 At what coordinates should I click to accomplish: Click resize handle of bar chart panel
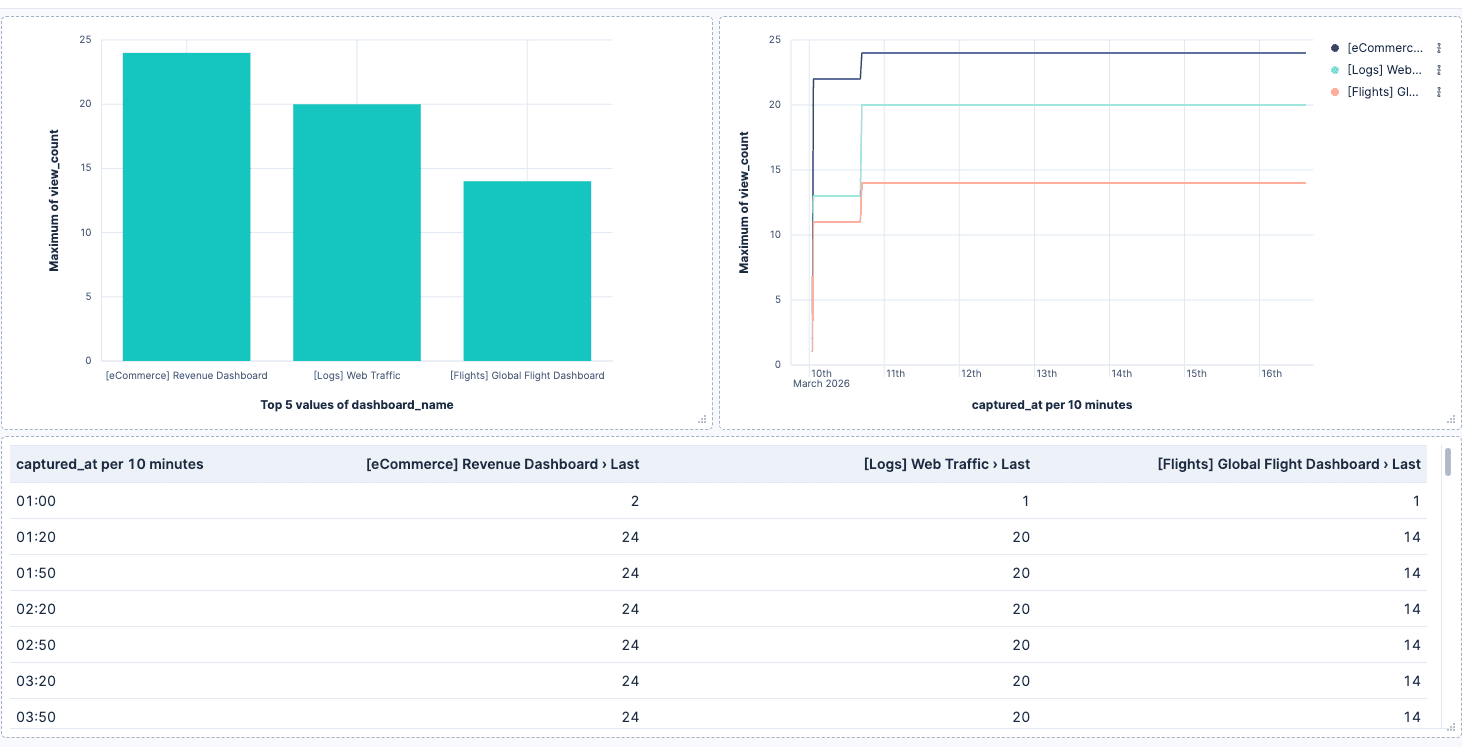point(702,419)
